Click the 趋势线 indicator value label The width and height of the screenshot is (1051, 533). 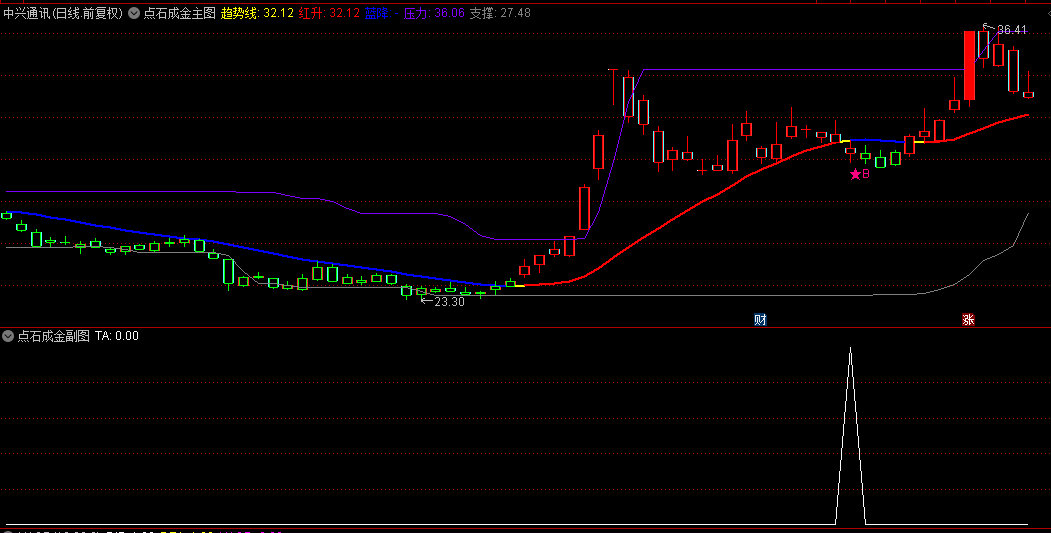[257, 13]
